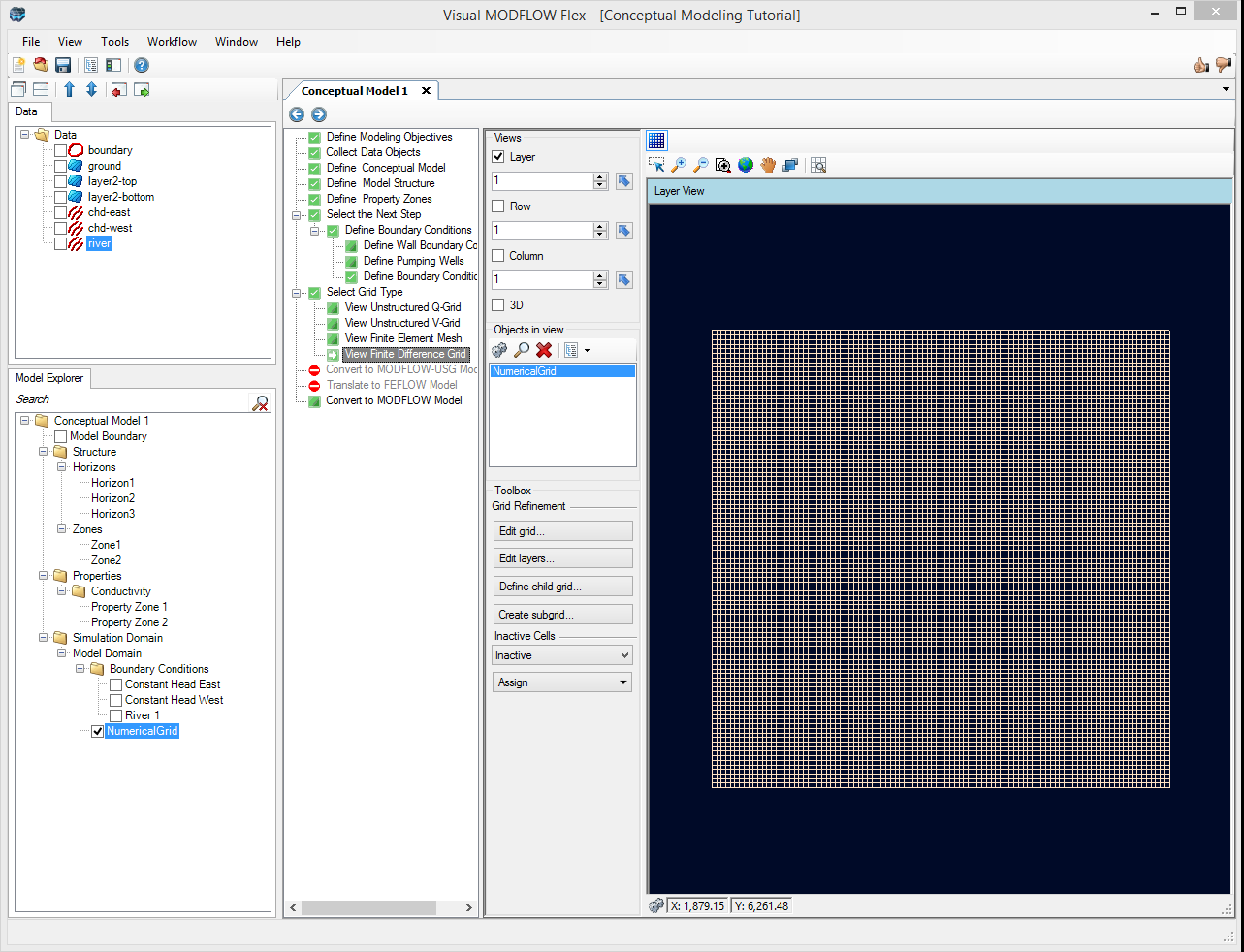Enable the Row view checkbox
This screenshot has height=952, width=1244.
[497, 206]
